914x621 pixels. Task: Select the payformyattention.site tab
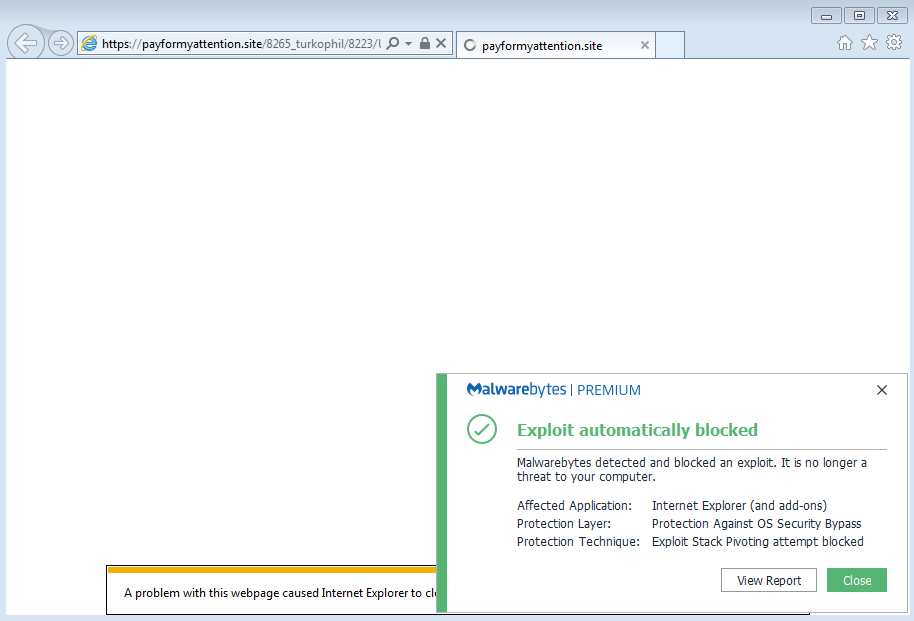(x=556, y=45)
